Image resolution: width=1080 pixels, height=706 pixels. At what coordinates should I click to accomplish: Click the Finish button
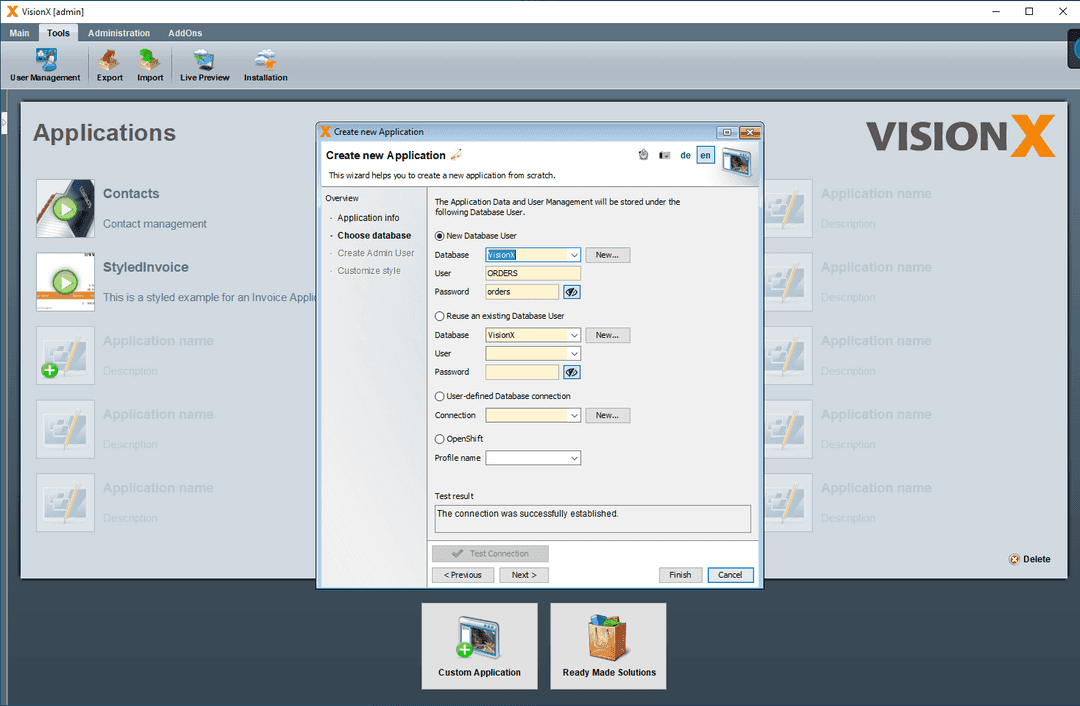[x=680, y=575]
